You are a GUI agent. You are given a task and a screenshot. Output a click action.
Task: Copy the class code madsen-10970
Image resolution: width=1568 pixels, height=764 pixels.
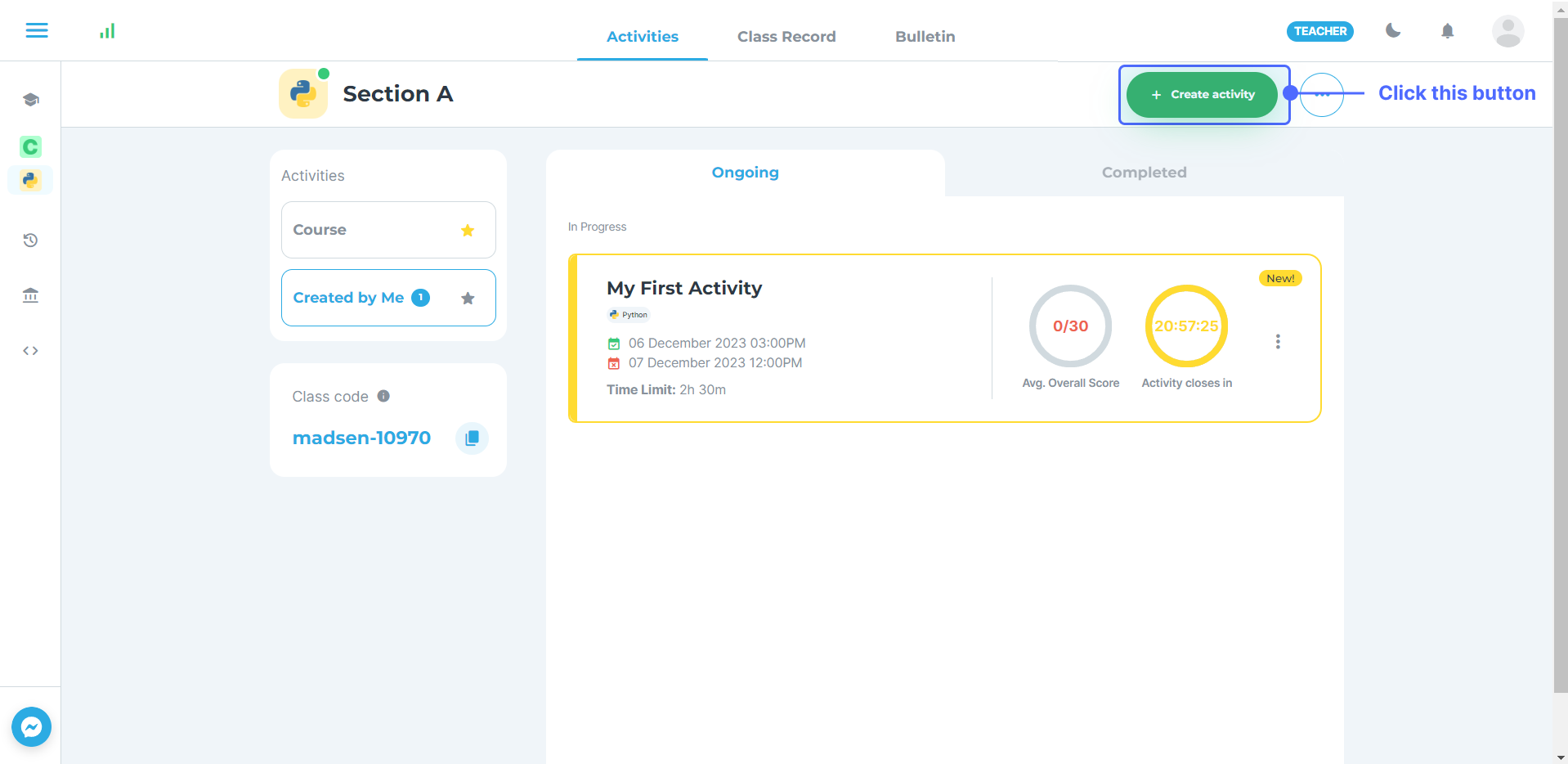coord(472,438)
